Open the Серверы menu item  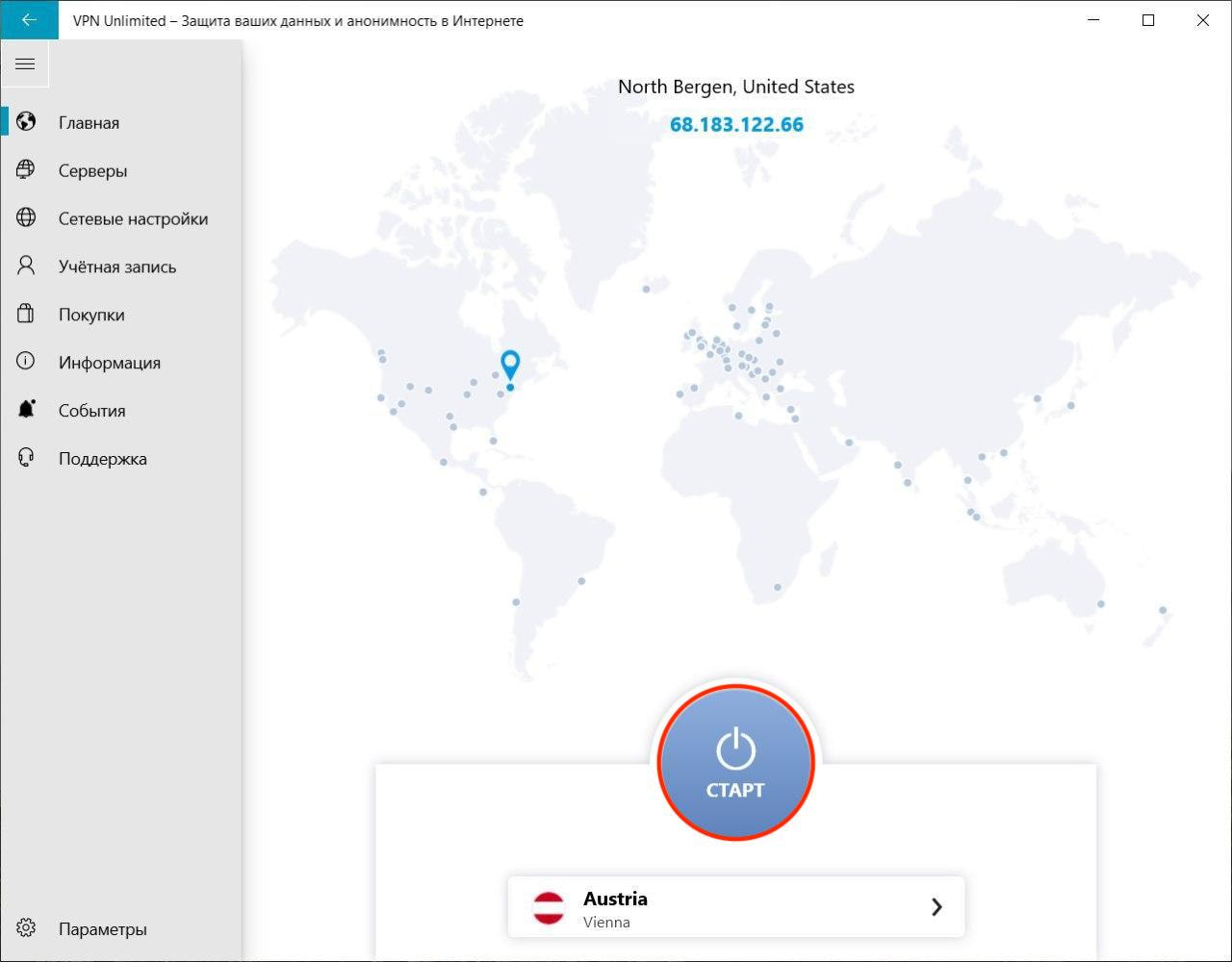tap(92, 171)
